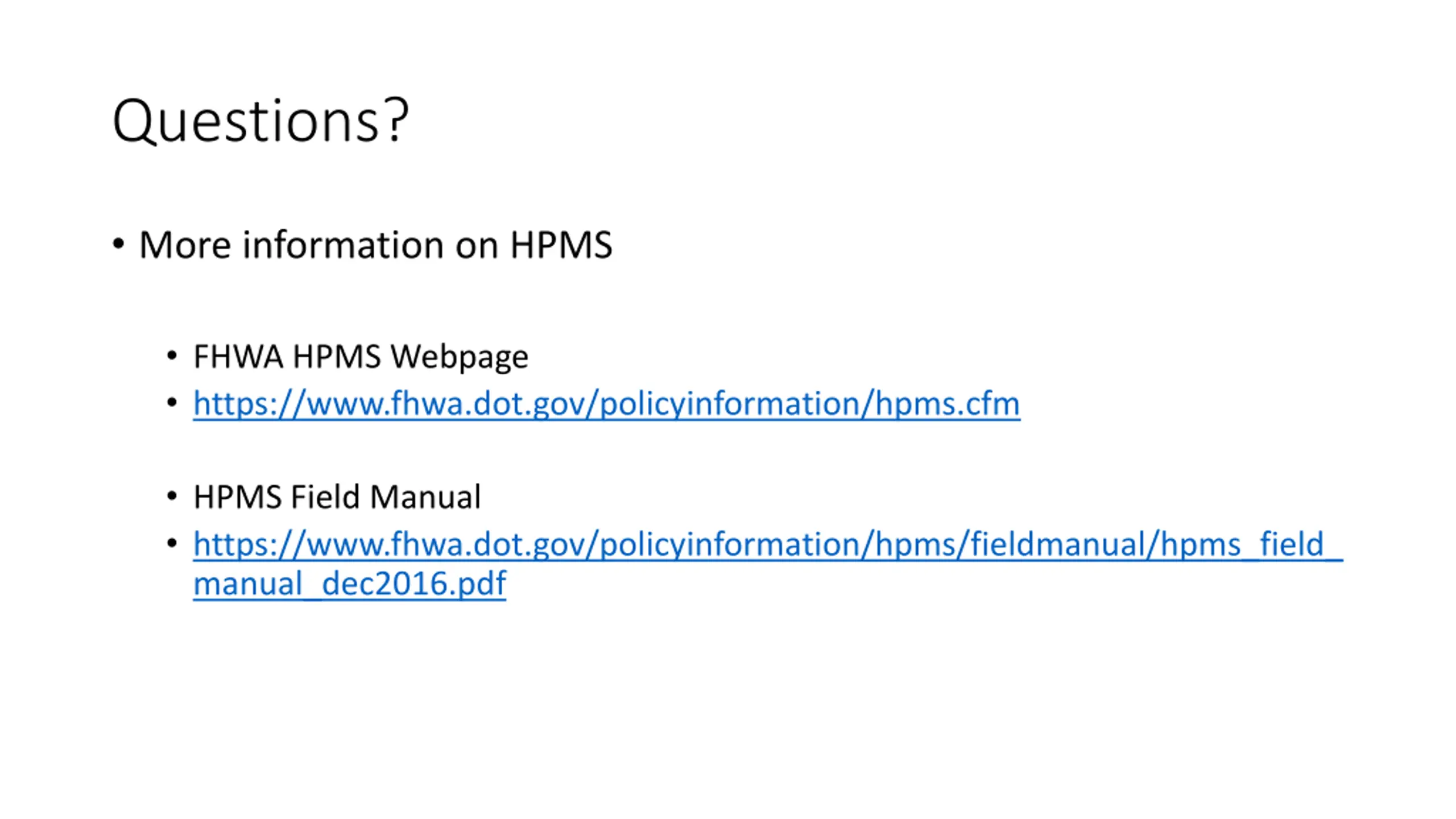
Task: Click bullet before 'FHWA HPMS Webpage'
Action: pos(172,357)
